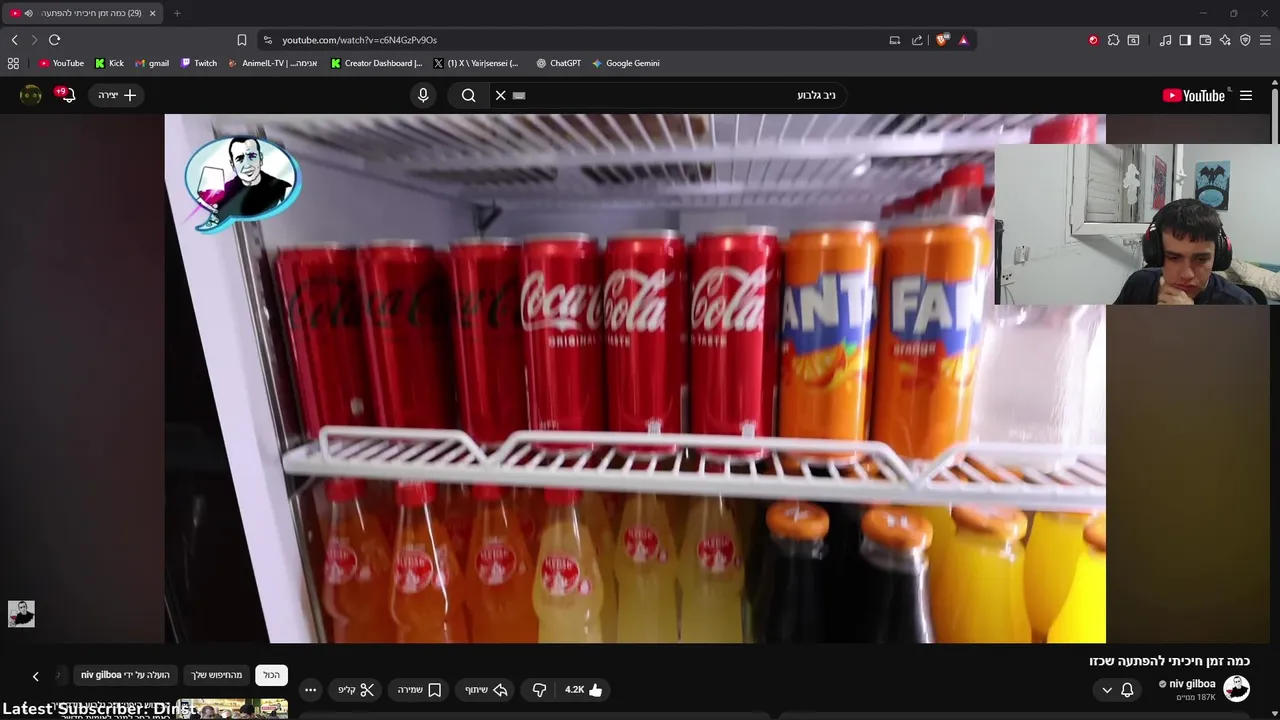
Task: Reload the page with the refresh icon
Action: point(54,40)
